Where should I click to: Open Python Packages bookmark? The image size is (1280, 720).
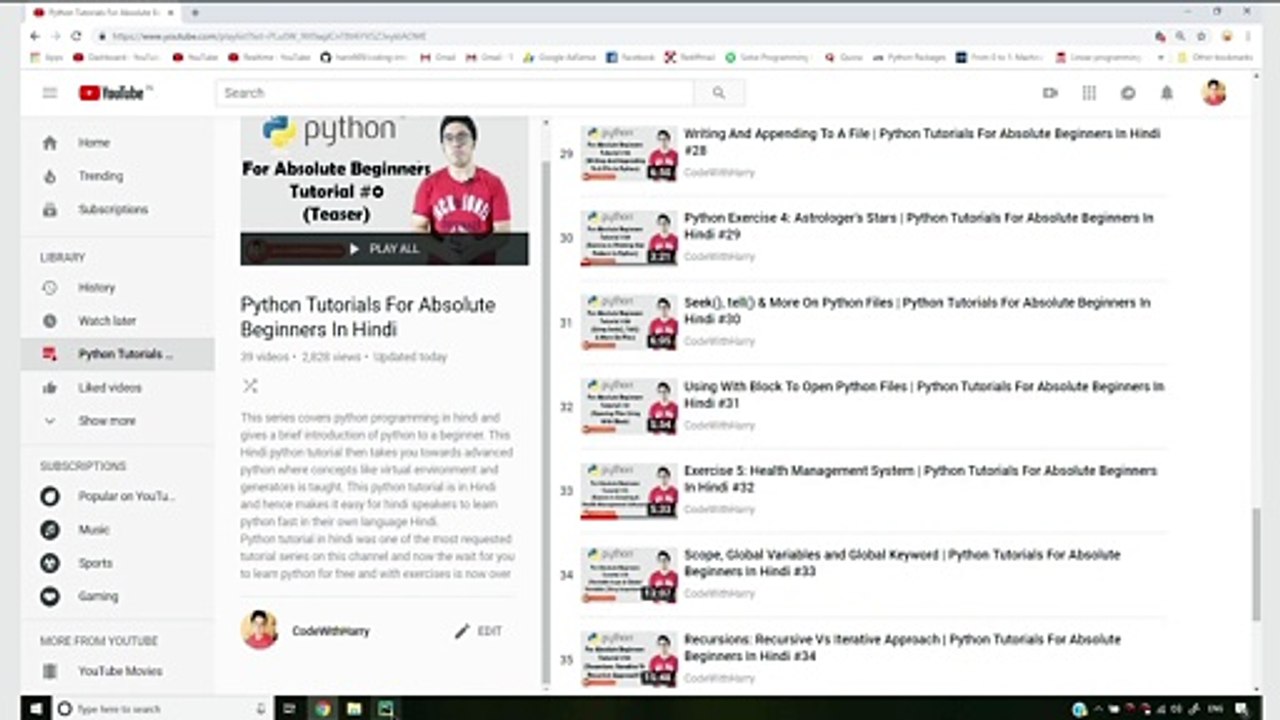pyautogui.click(x=909, y=58)
